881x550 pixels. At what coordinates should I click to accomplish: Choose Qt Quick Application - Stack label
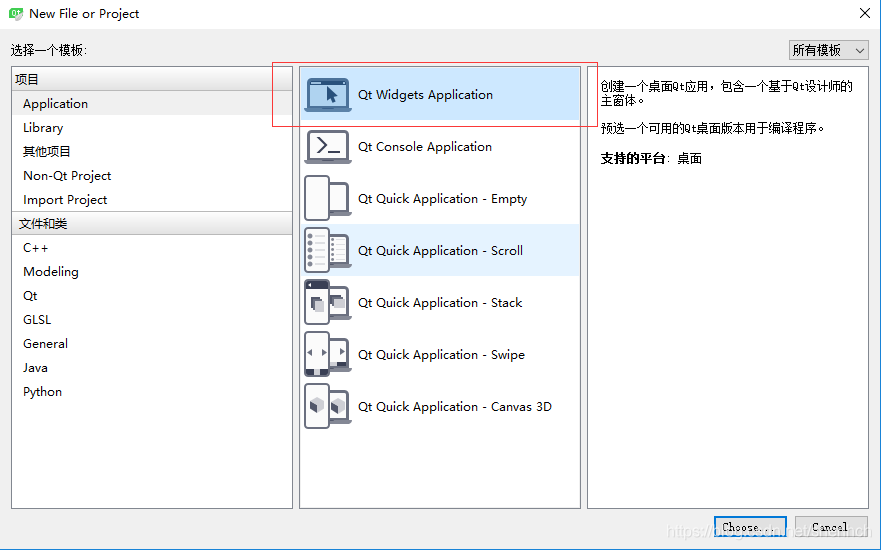tap(440, 303)
